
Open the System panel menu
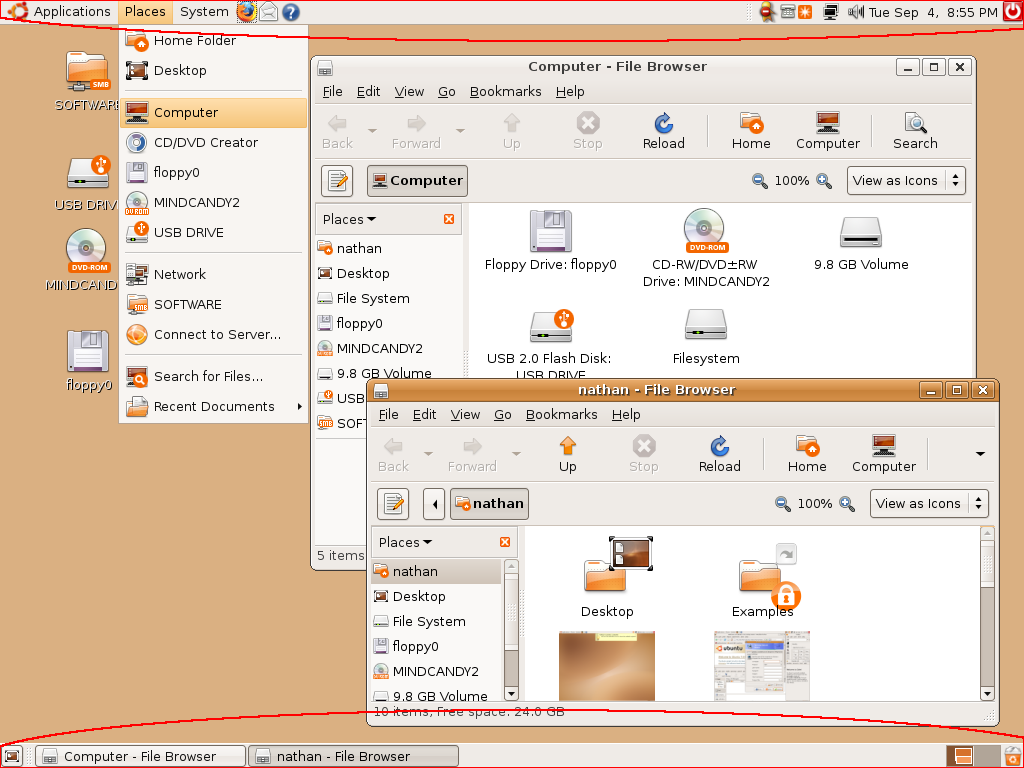pos(204,12)
